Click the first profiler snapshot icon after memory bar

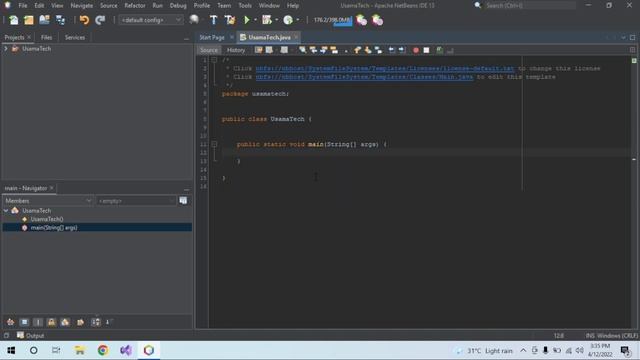coord(361,20)
